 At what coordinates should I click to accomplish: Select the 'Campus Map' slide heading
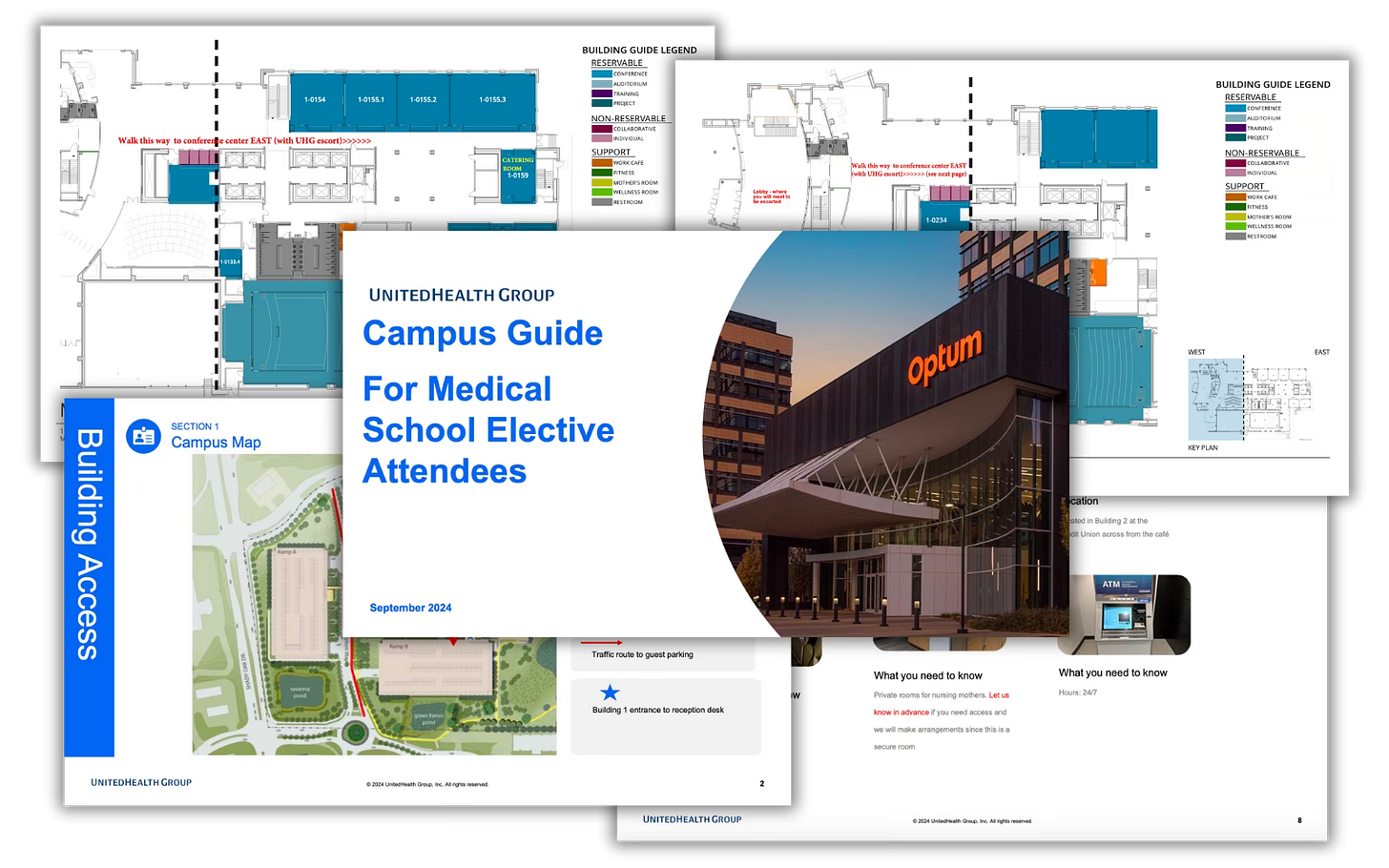click(216, 443)
